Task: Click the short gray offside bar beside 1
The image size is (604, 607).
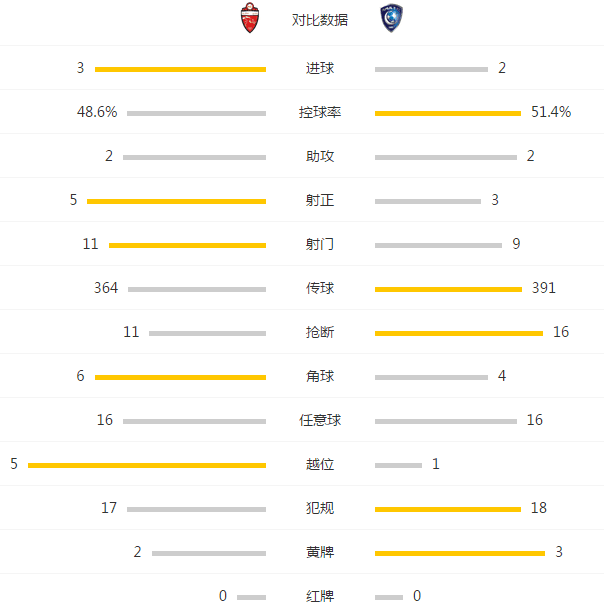Action: point(398,465)
